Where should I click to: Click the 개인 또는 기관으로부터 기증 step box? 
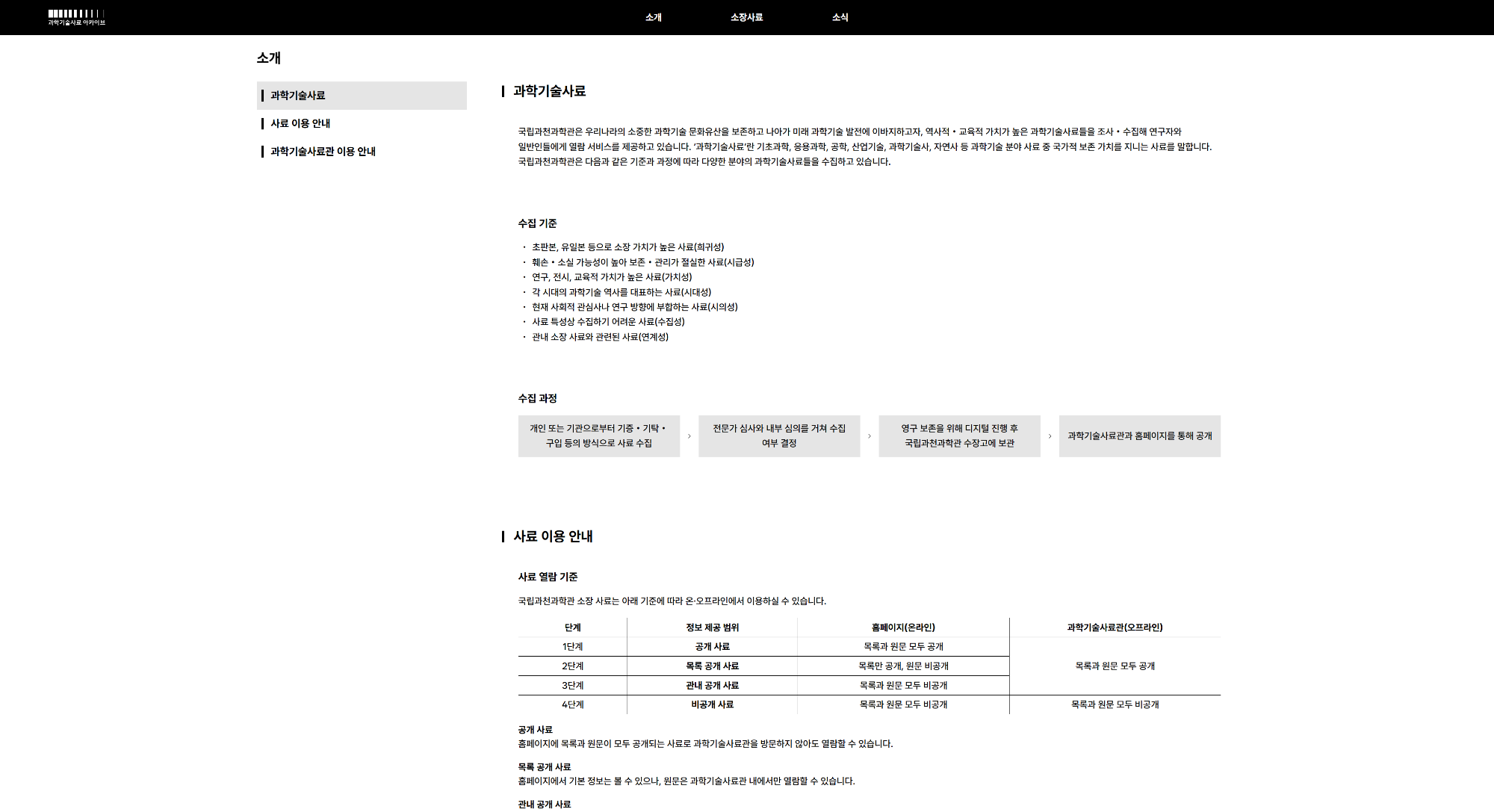pyautogui.click(x=598, y=436)
